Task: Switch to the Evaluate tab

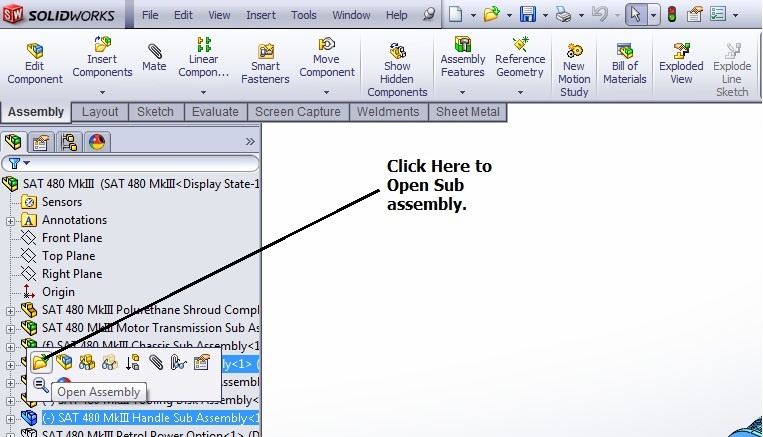Action: [215, 112]
